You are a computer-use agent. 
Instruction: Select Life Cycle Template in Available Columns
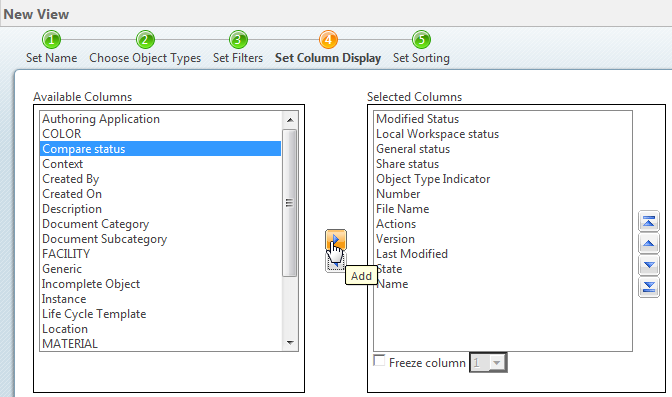[161, 314]
